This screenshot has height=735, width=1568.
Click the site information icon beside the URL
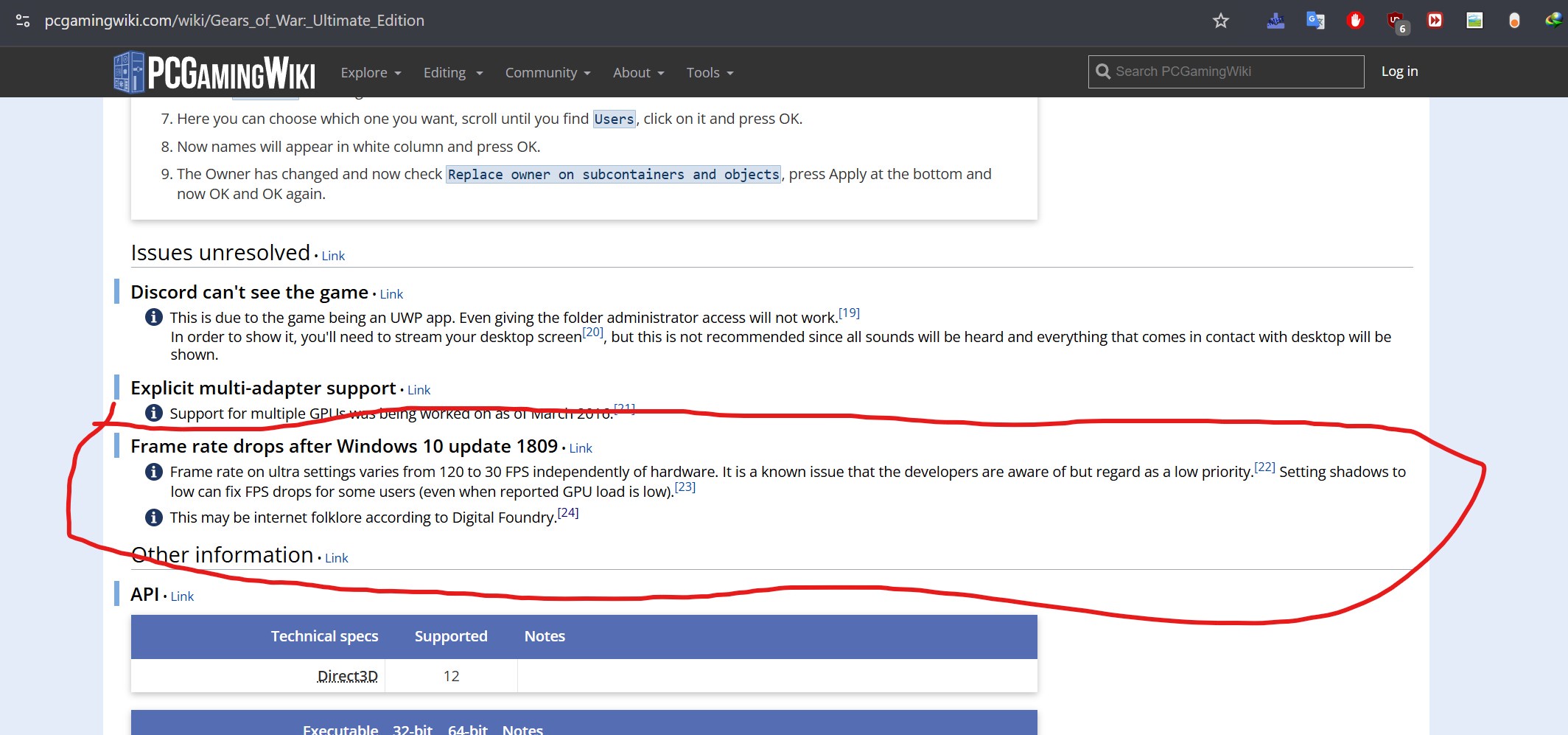(23, 21)
